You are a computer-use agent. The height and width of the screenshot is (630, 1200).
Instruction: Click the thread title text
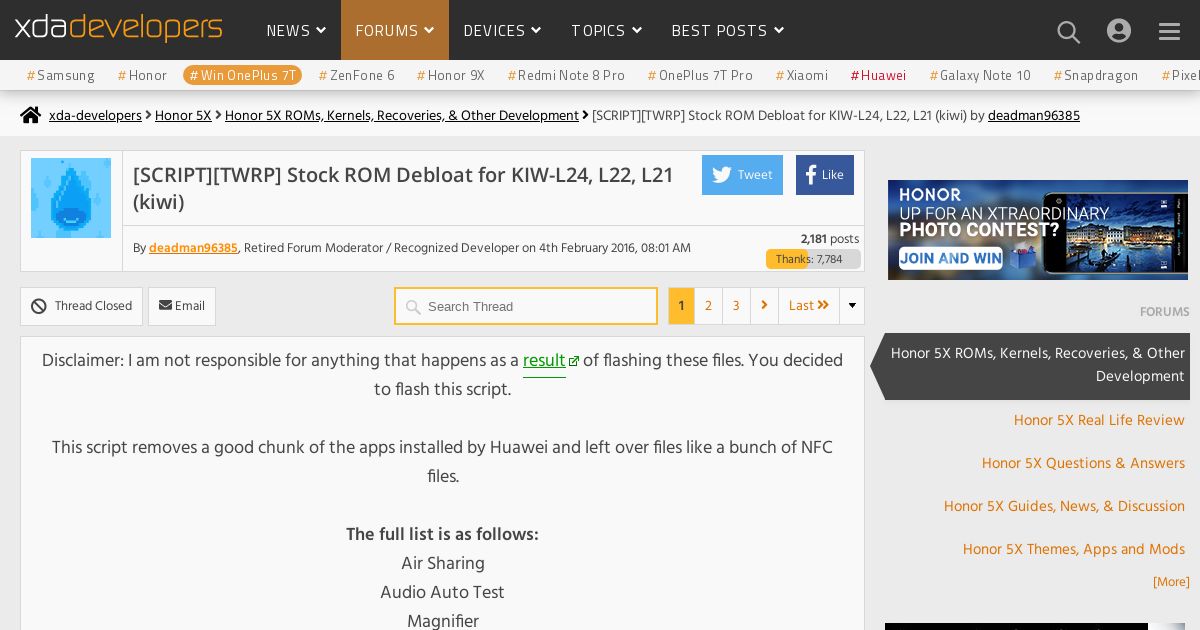(x=403, y=188)
